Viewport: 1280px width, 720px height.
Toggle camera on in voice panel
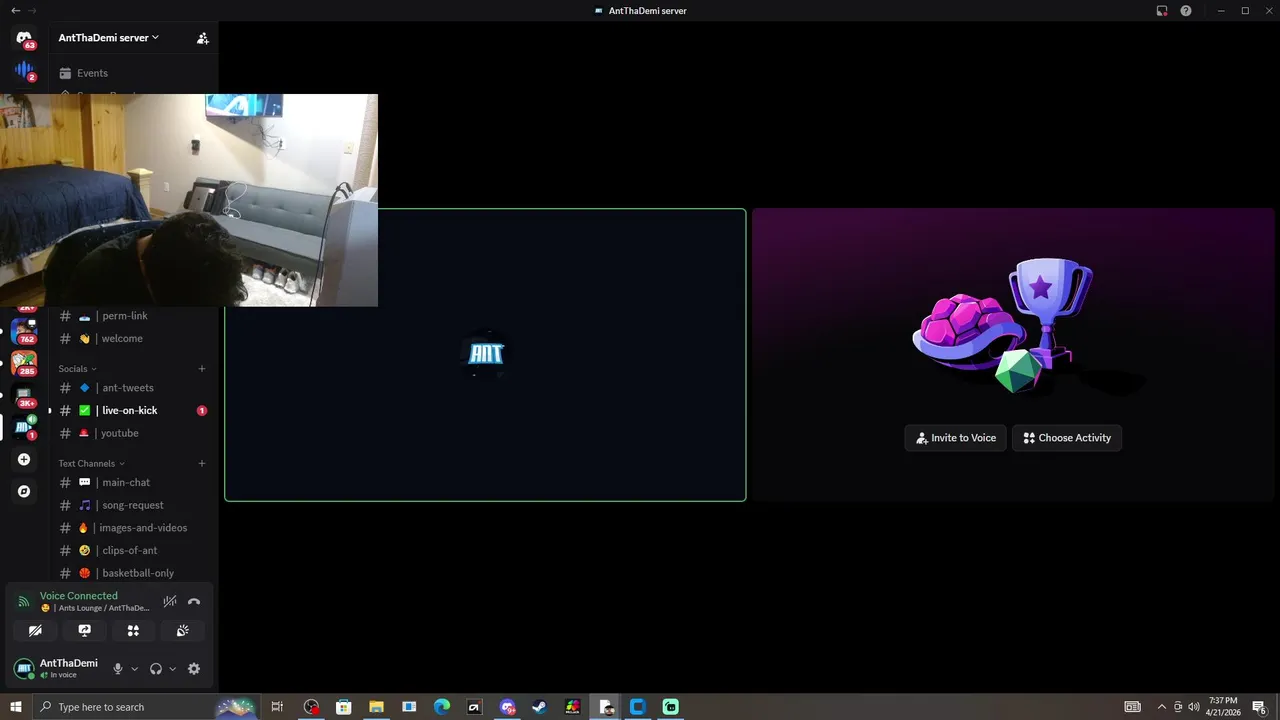[35, 631]
